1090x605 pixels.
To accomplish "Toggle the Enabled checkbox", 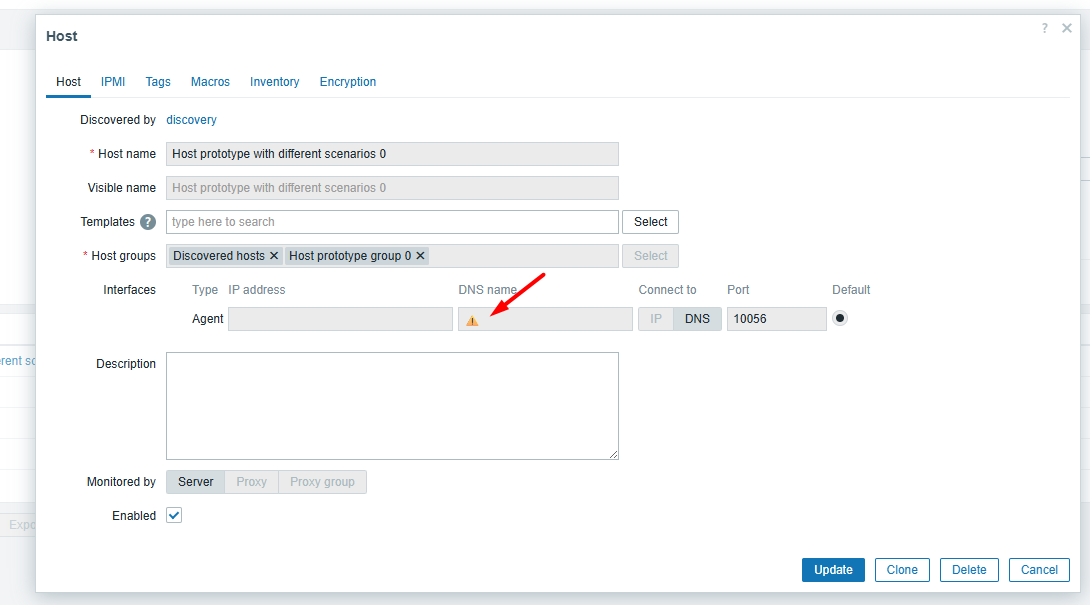I will click(x=174, y=516).
